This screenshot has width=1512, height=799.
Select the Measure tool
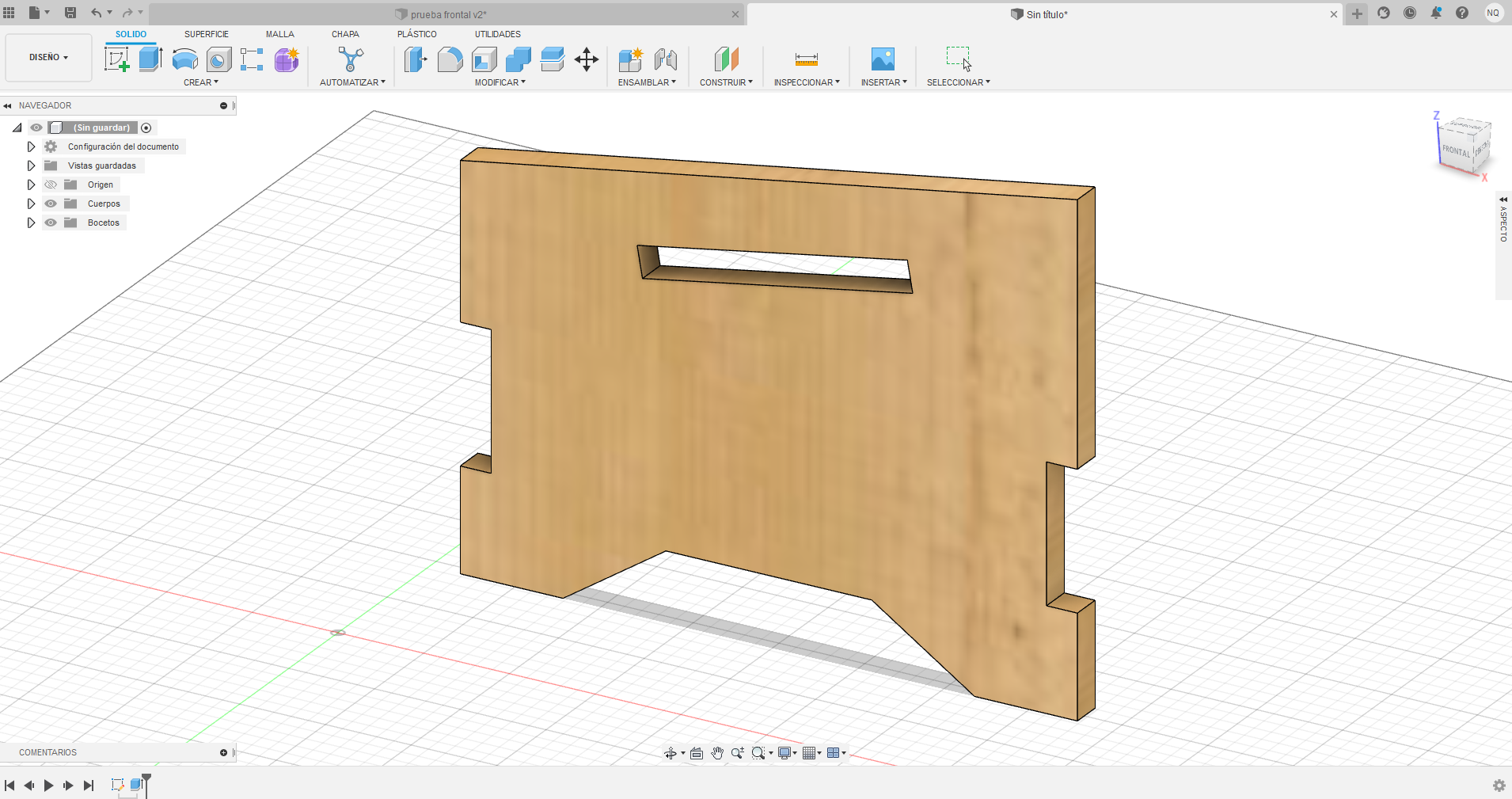click(x=807, y=59)
